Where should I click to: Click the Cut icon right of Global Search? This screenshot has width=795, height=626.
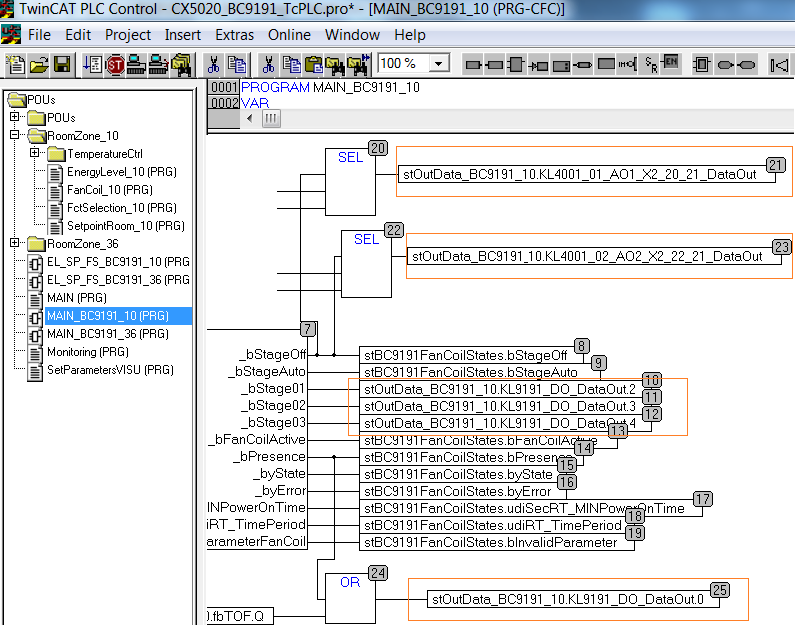click(x=213, y=65)
